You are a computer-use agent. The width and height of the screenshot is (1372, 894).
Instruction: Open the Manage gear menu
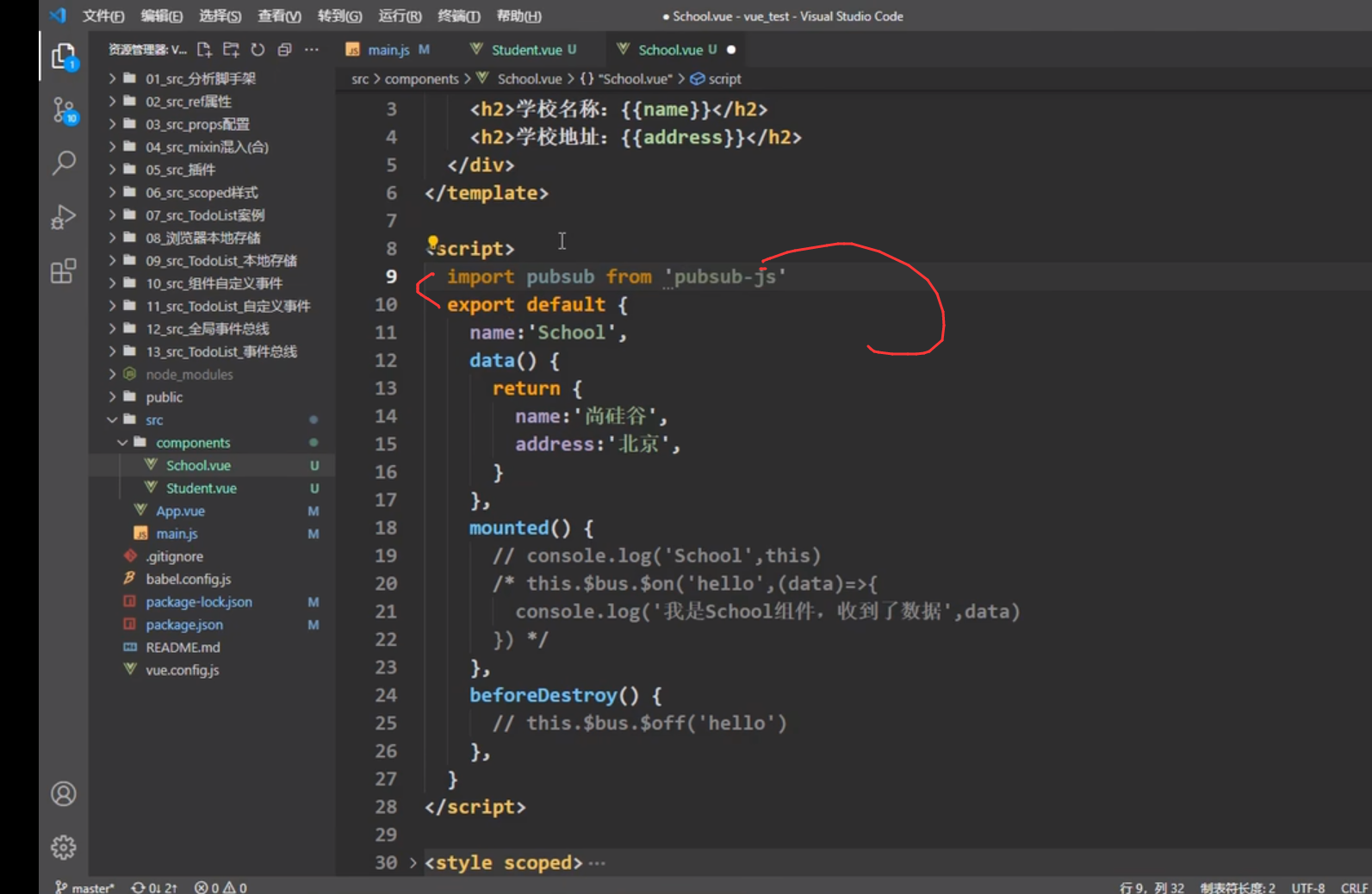pos(64,847)
